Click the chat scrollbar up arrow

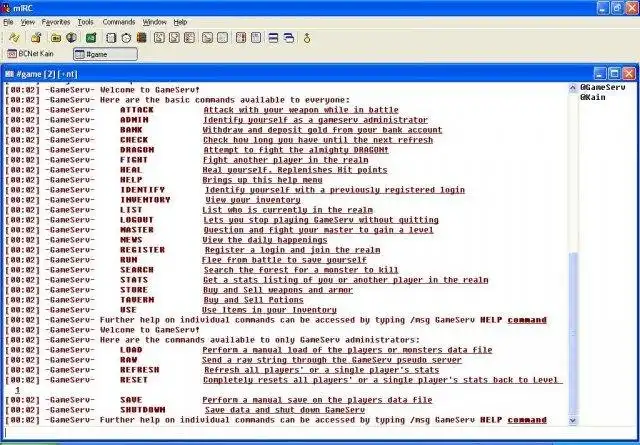click(573, 88)
